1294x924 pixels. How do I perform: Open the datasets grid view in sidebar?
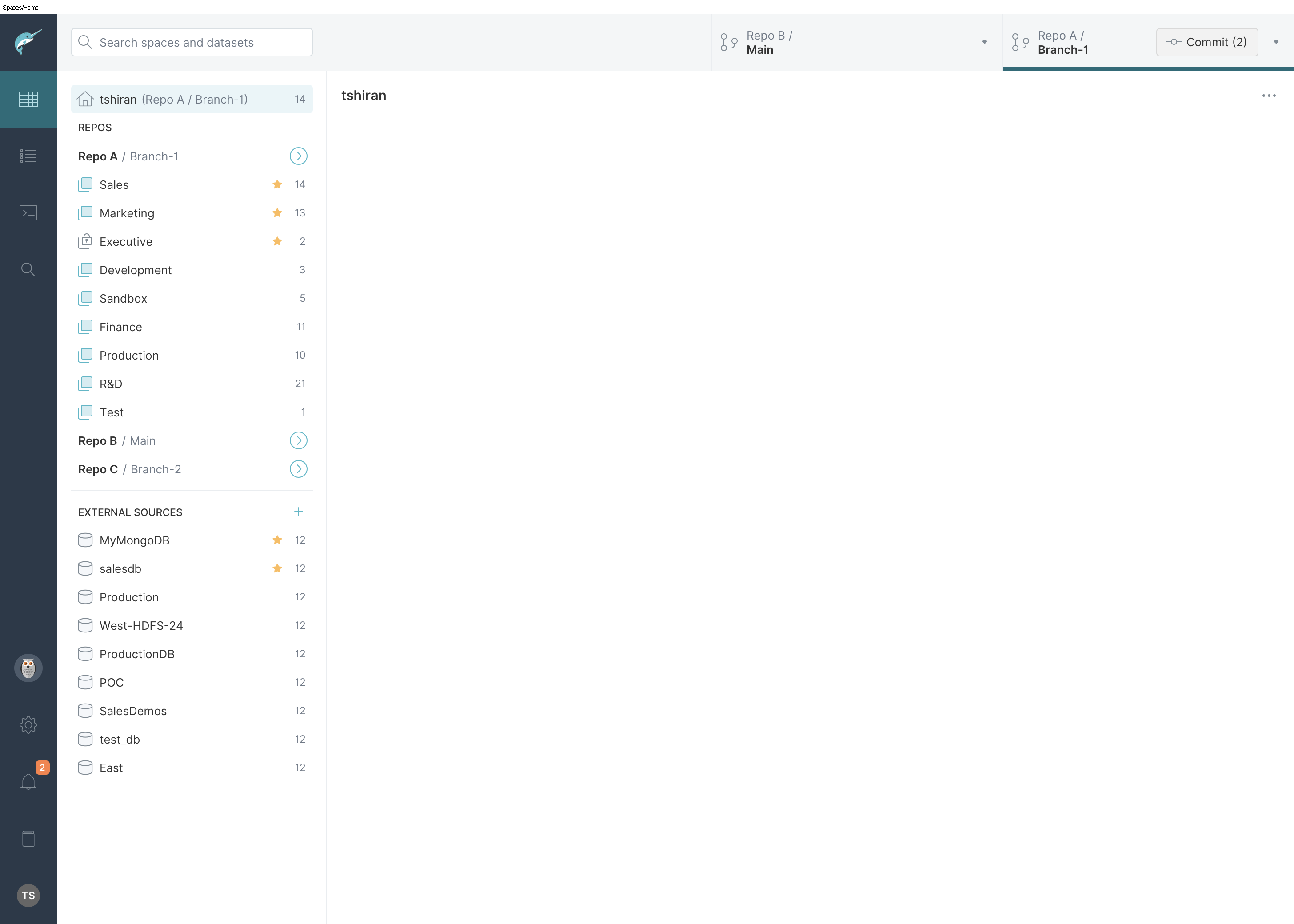point(28,99)
